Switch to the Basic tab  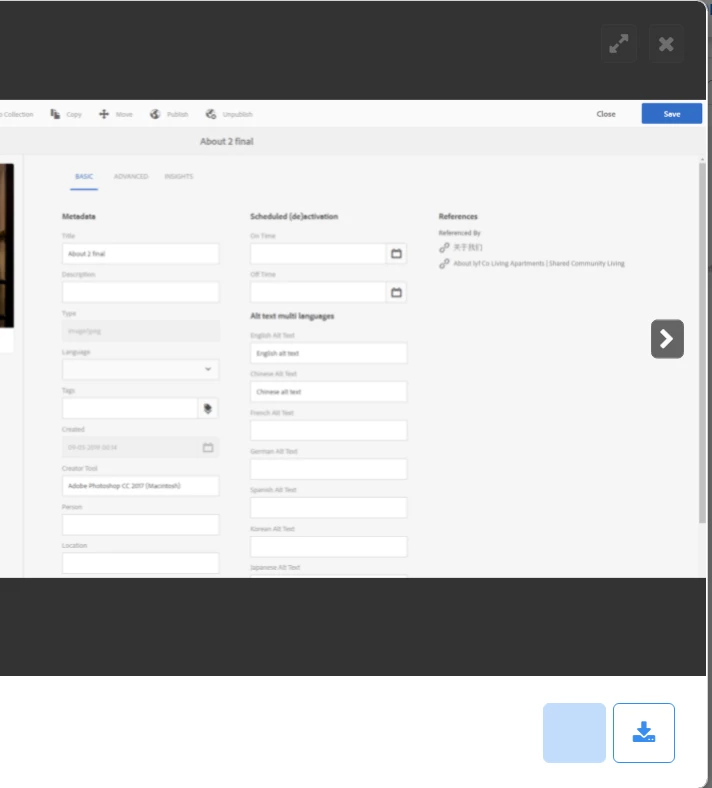[84, 176]
